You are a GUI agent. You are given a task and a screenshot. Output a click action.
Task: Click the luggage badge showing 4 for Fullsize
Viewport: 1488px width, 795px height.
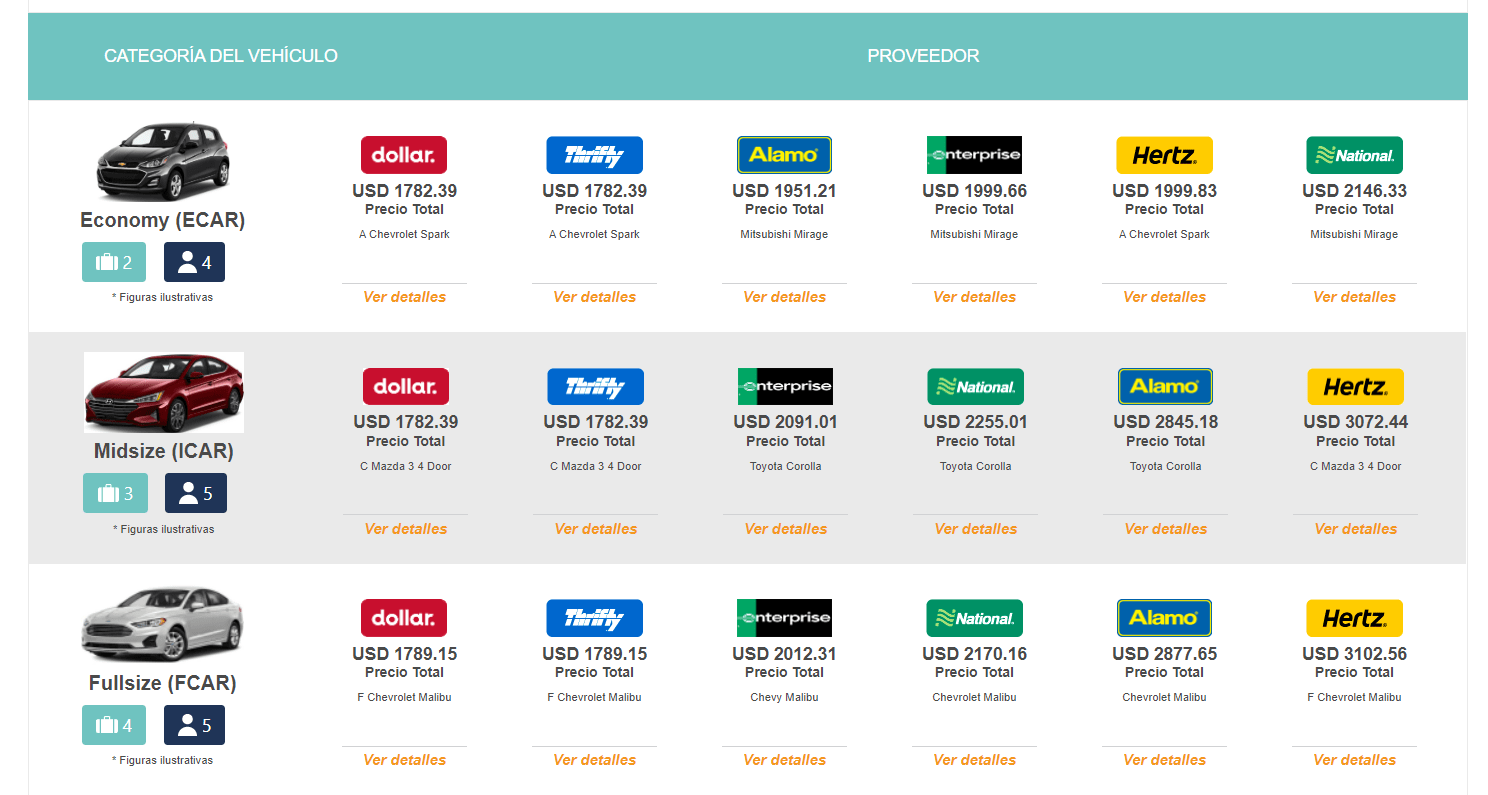tap(113, 725)
